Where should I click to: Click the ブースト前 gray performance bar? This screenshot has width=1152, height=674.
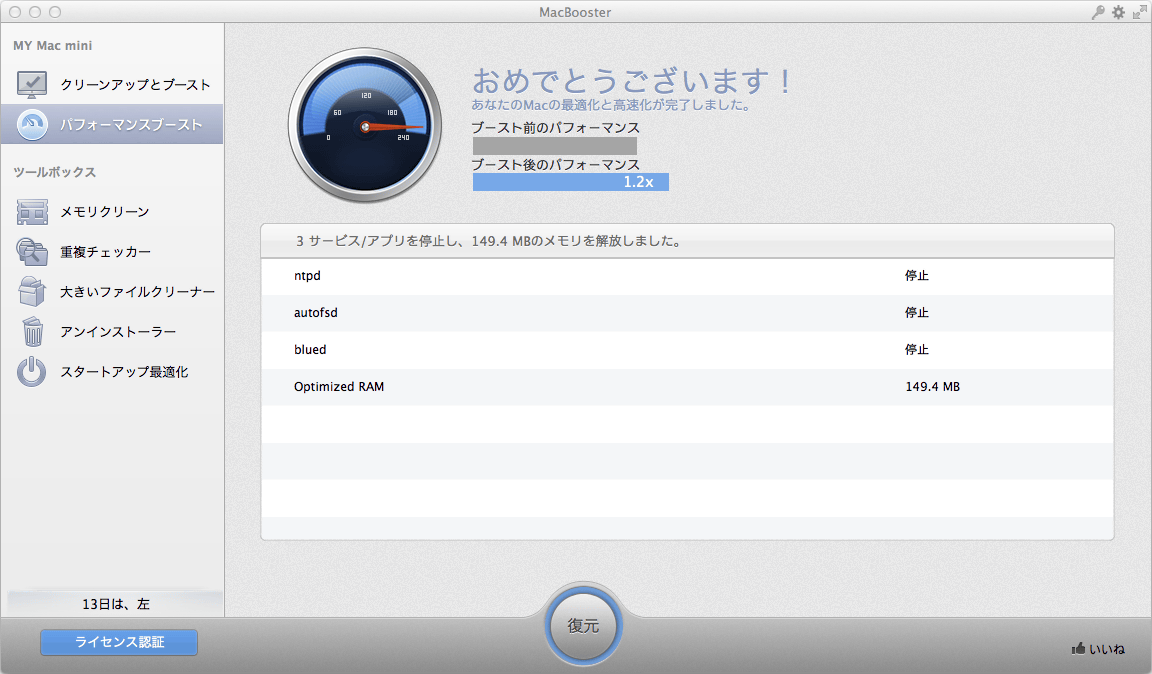tap(555, 146)
